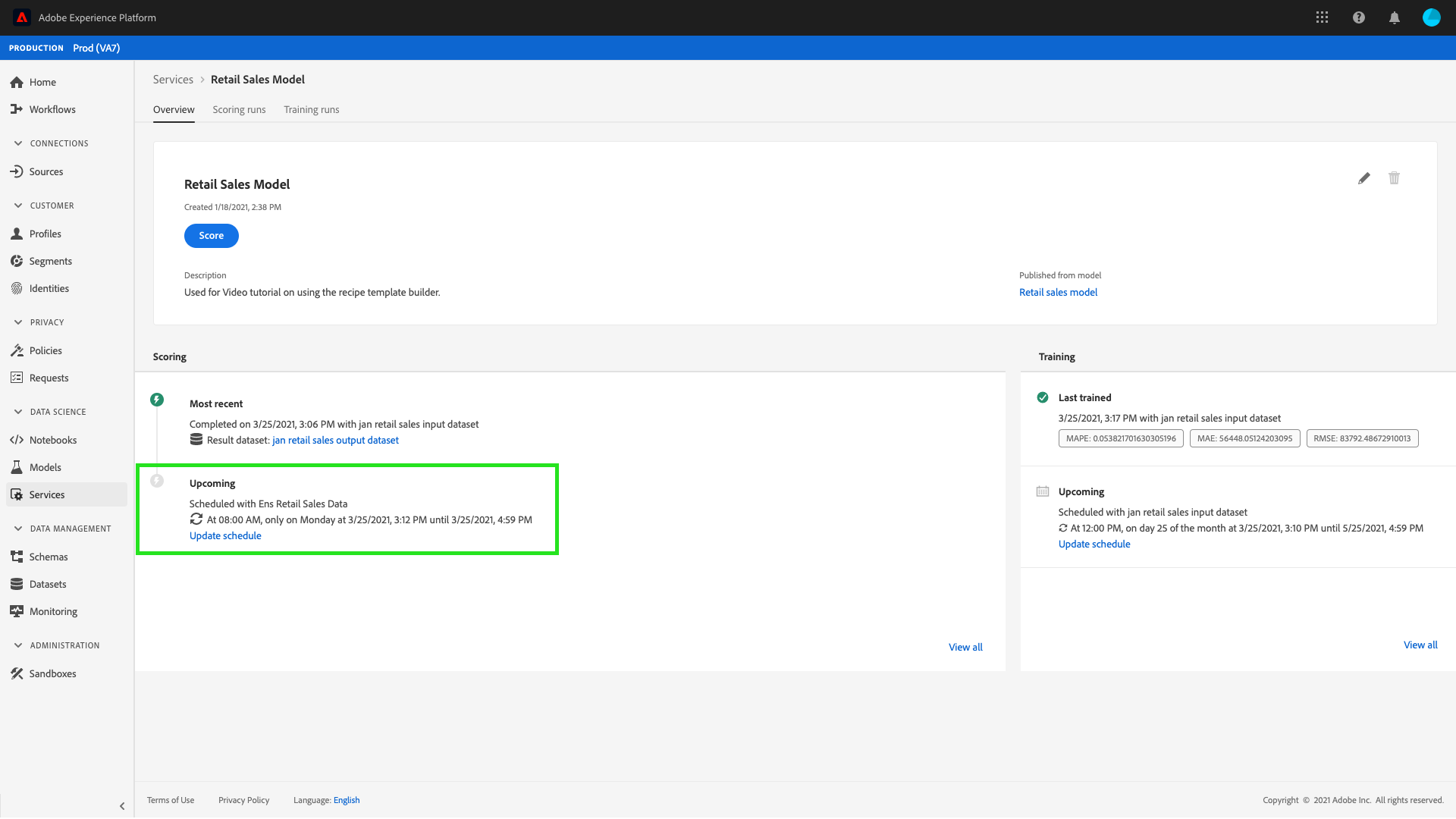The image size is (1456, 819).
Task: Click the pencil edit icon
Action: pos(1363,178)
